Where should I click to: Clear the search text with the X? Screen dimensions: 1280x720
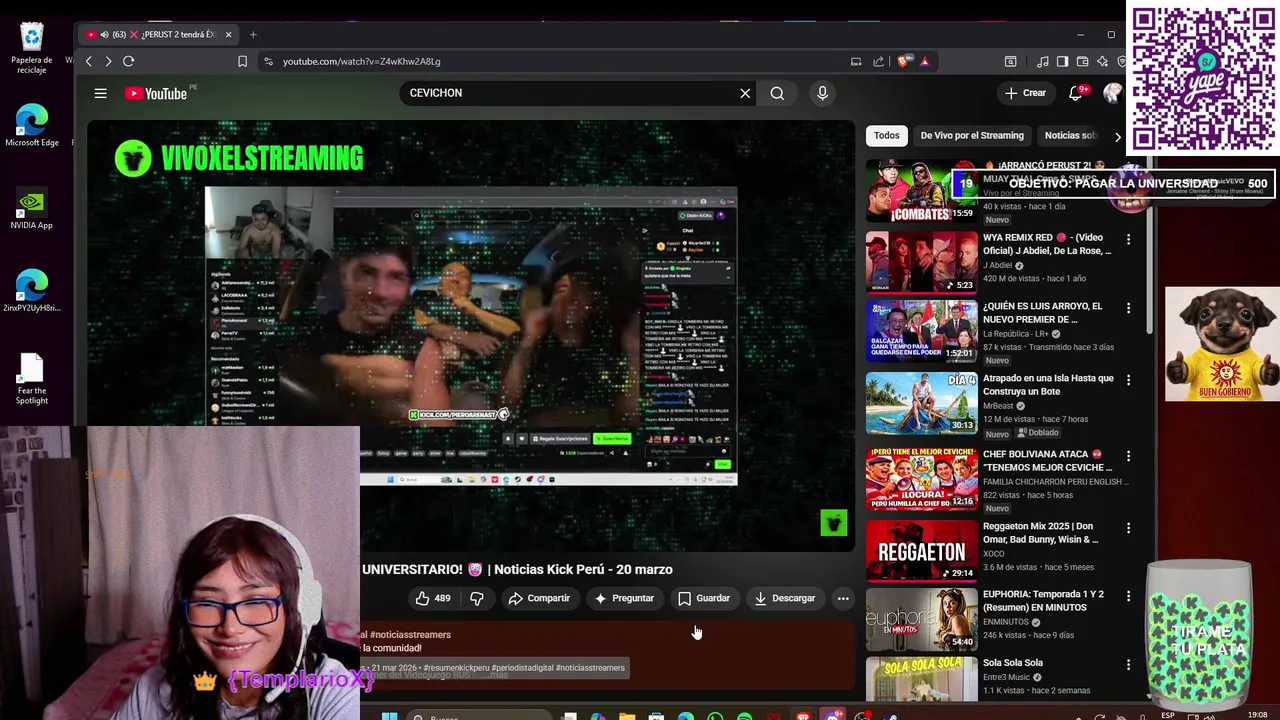coord(745,93)
